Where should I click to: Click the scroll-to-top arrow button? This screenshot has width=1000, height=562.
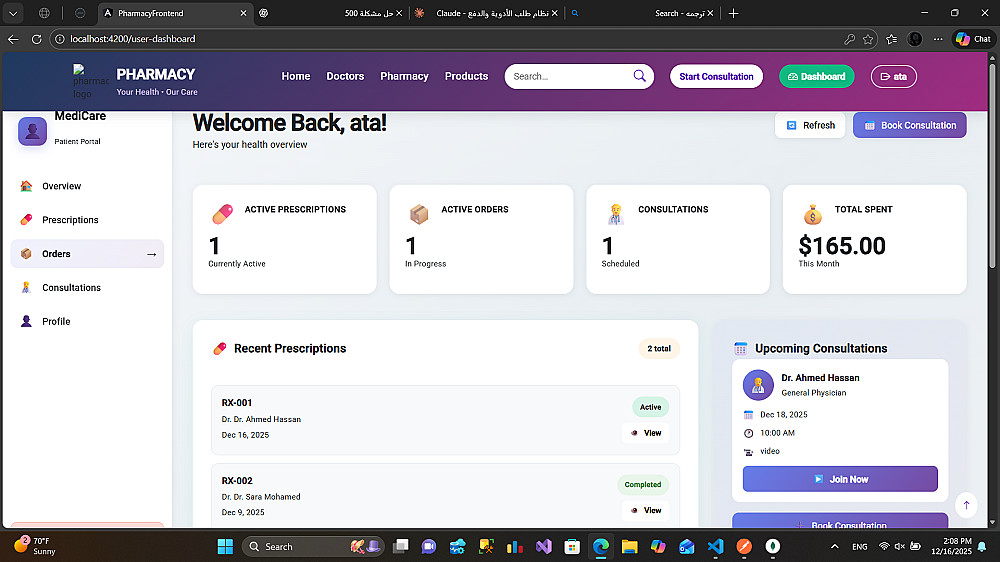tap(966, 505)
